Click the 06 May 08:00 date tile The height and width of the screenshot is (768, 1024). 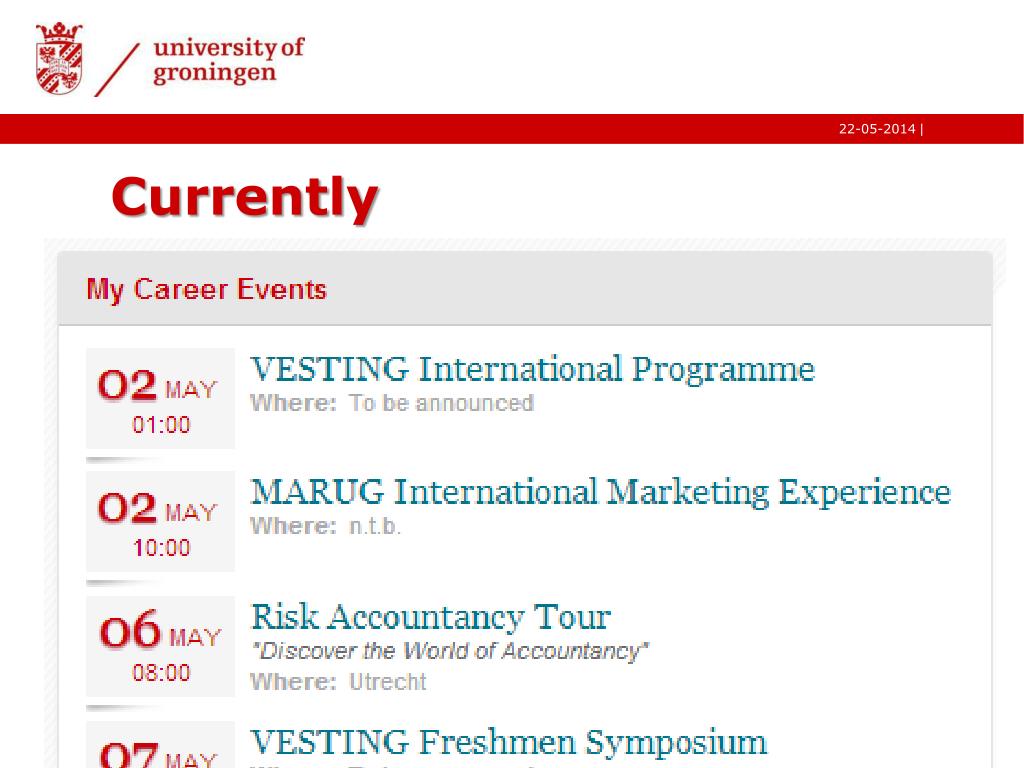(x=161, y=646)
